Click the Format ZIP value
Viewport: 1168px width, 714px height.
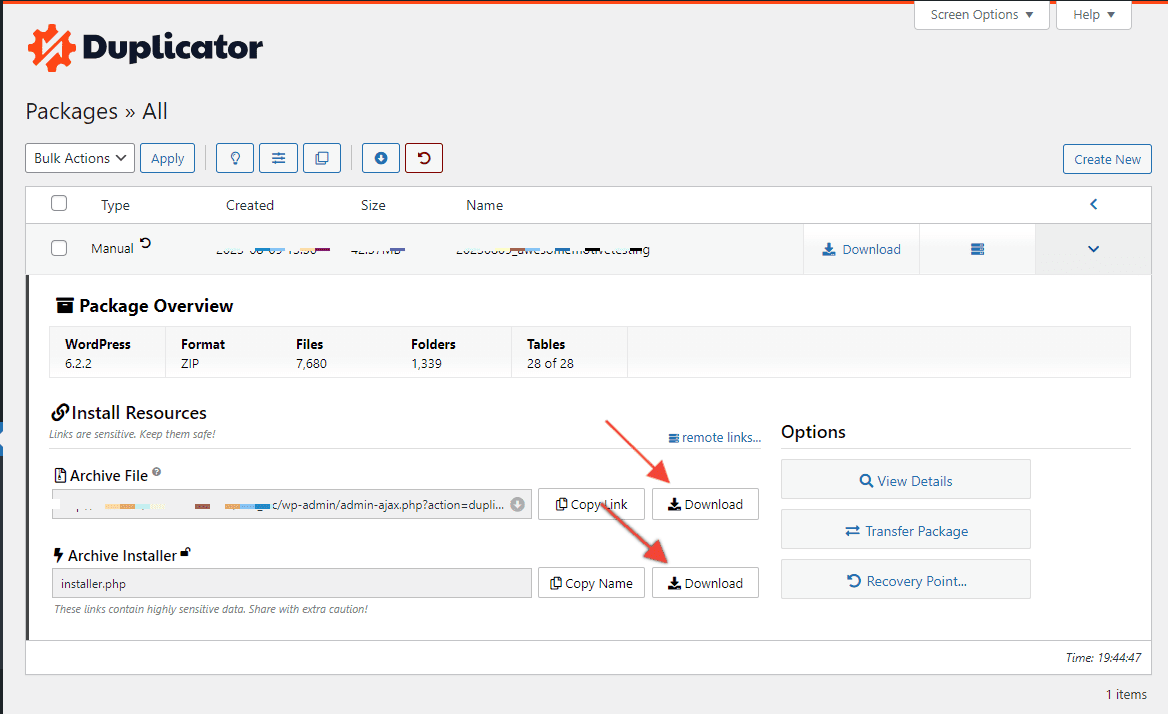[x=190, y=363]
